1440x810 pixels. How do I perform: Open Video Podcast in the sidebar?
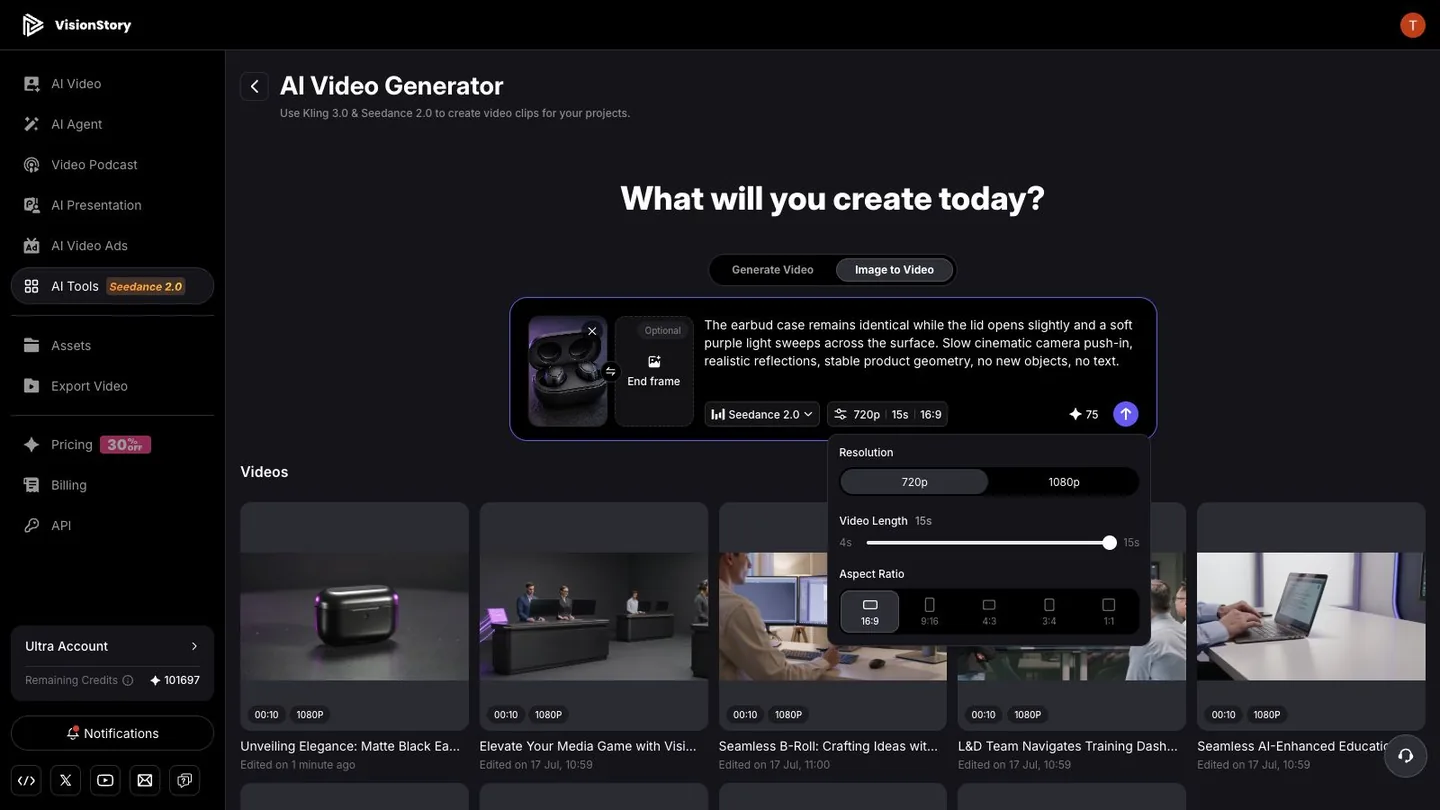pos(112,165)
